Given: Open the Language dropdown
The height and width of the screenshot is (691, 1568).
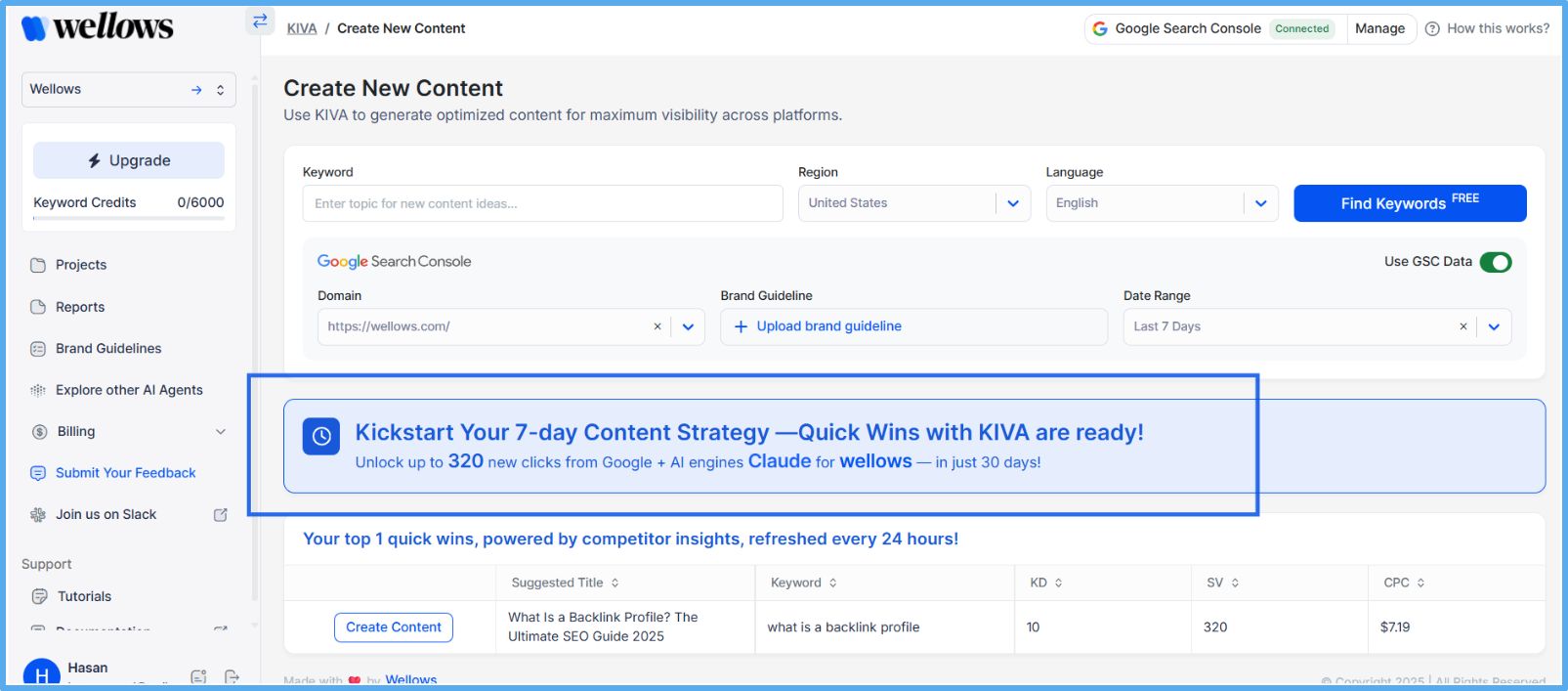Looking at the screenshot, I should (1261, 203).
